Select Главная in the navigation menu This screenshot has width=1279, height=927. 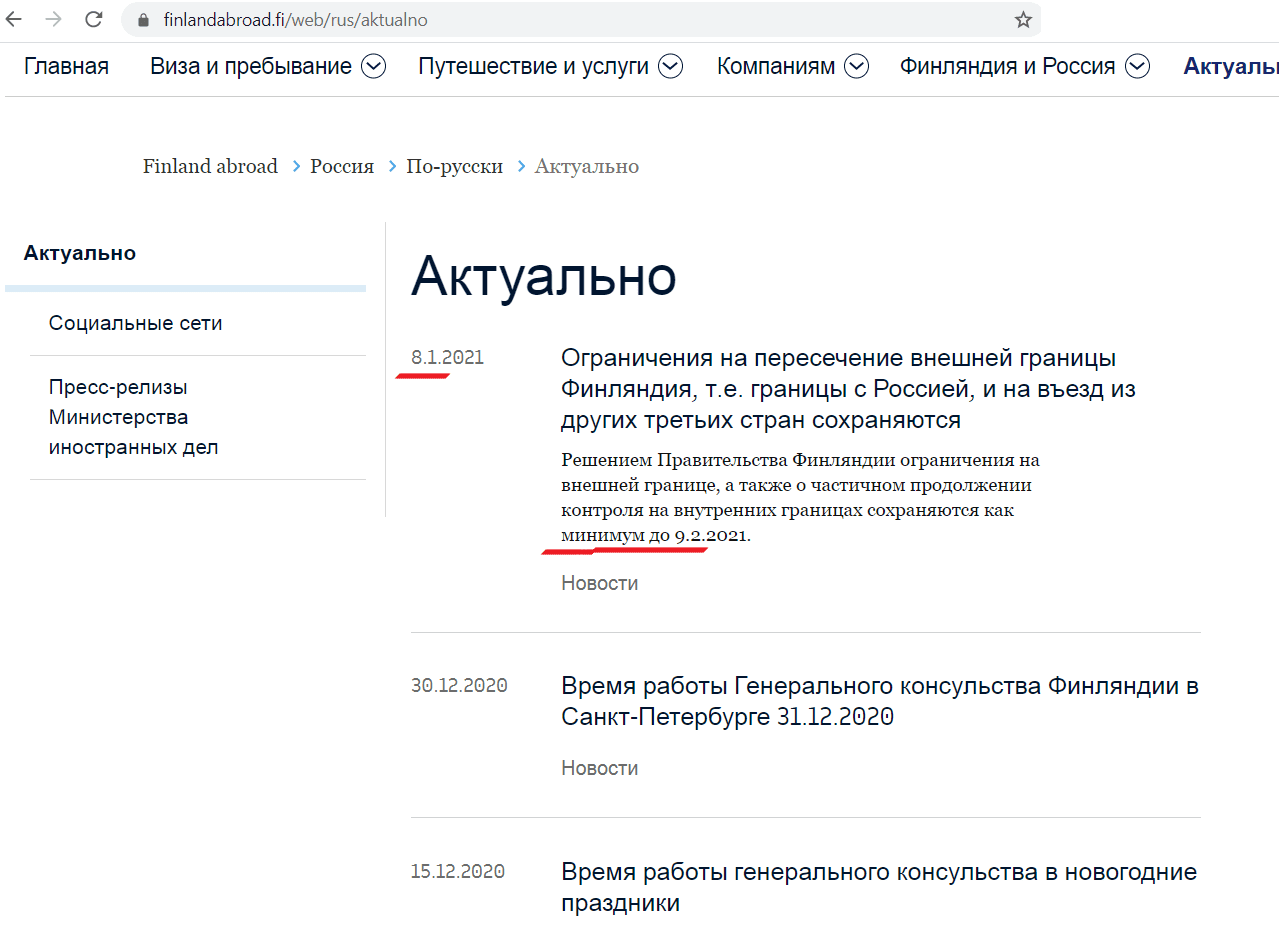(x=66, y=66)
